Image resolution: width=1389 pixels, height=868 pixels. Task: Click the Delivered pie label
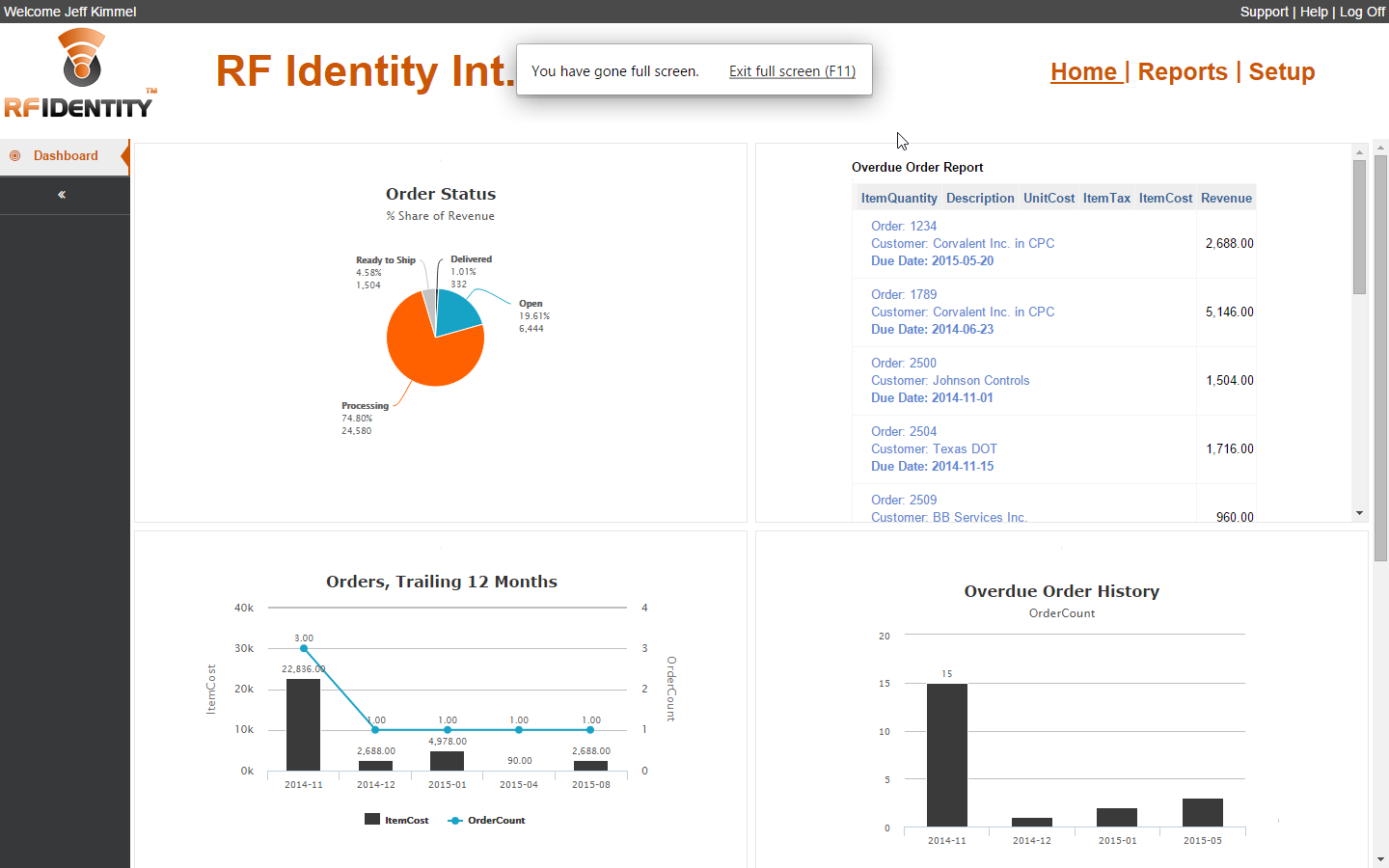[471, 259]
